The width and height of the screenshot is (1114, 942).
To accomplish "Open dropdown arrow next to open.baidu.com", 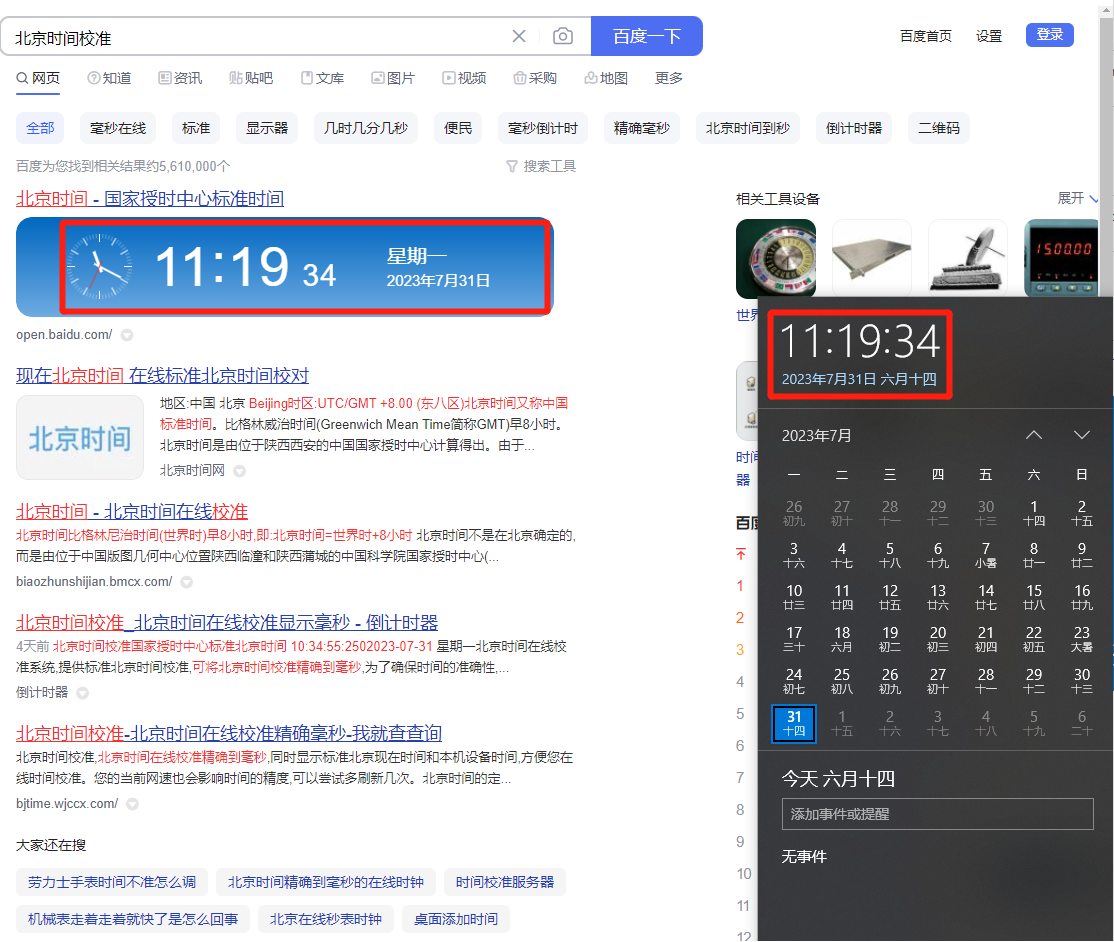I will [127, 335].
